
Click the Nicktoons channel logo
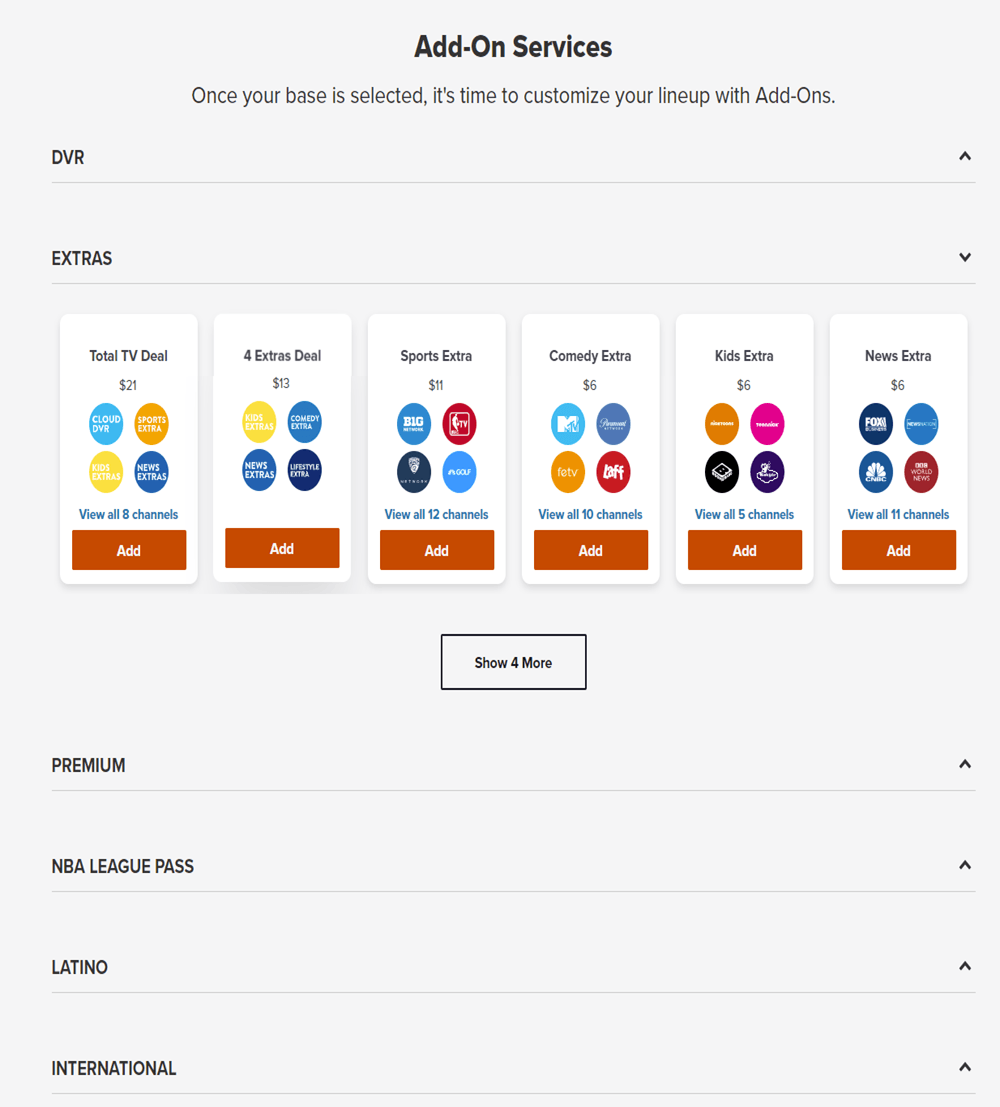[722, 425]
